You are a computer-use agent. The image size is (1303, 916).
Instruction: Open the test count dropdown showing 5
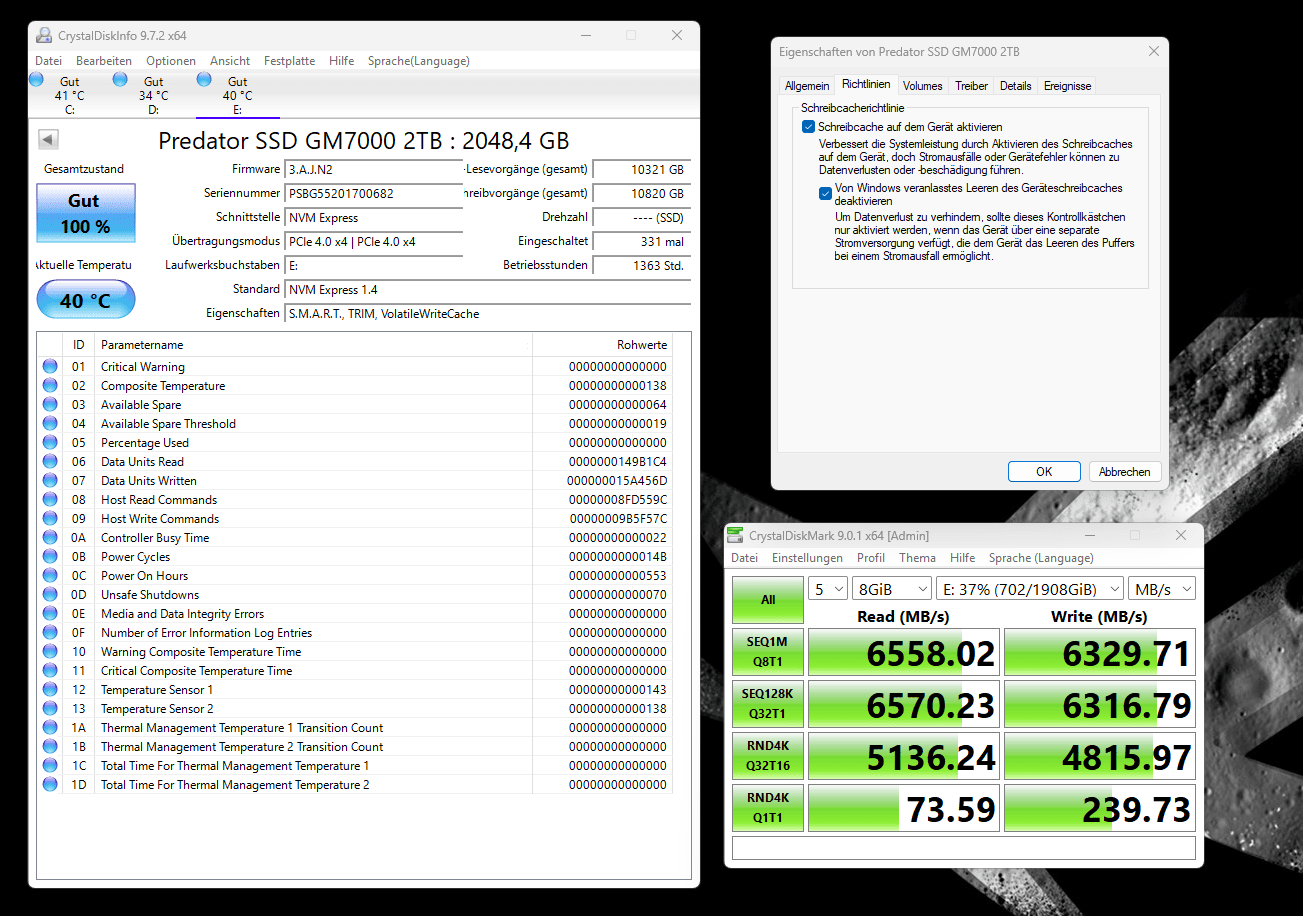click(829, 589)
